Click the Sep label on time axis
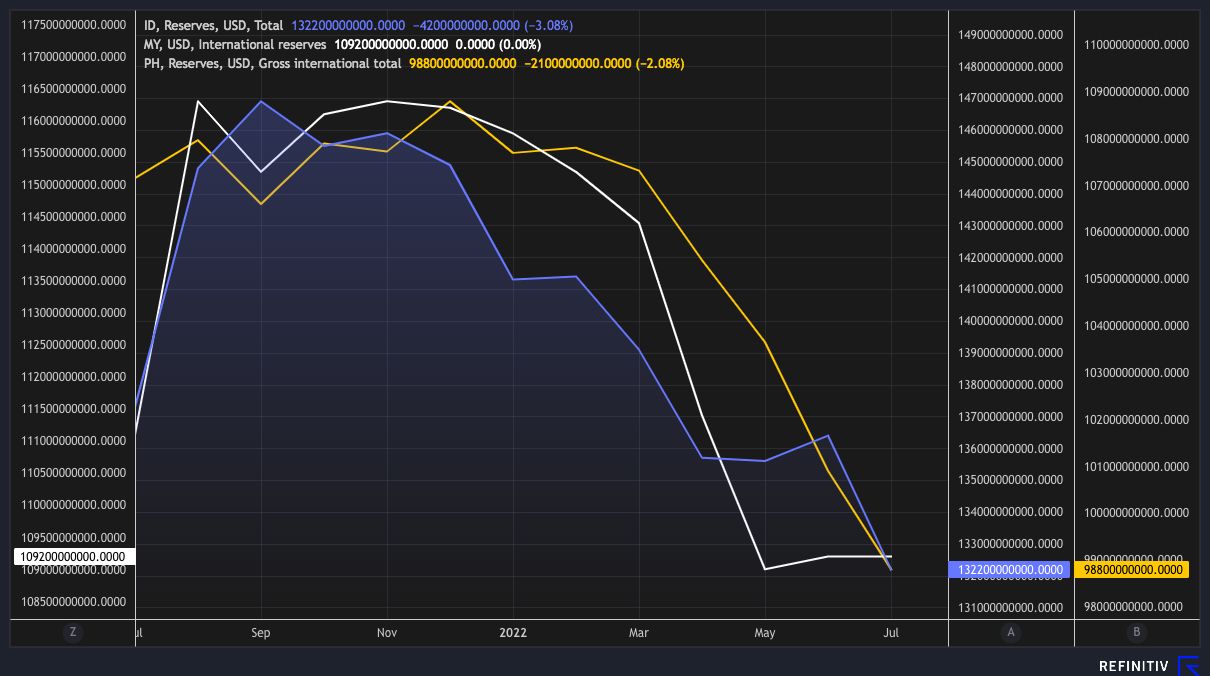The width and height of the screenshot is (1210, 676). click(x=261, y=632)
